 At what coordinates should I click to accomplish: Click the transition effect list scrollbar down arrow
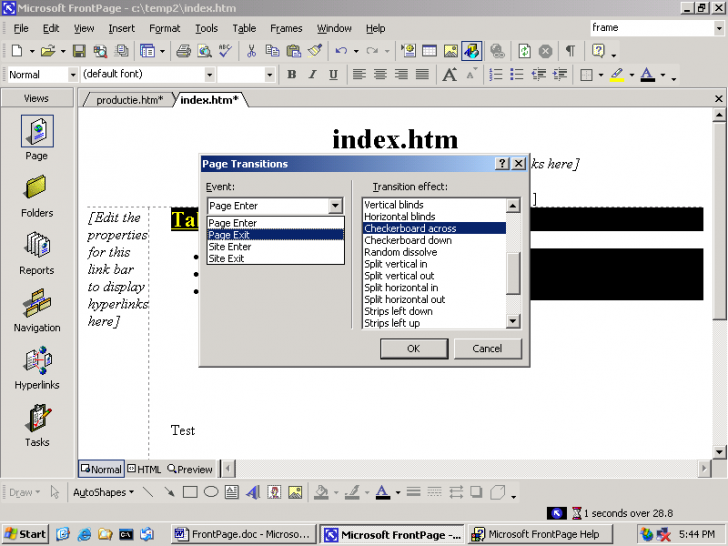pos(513,322)
